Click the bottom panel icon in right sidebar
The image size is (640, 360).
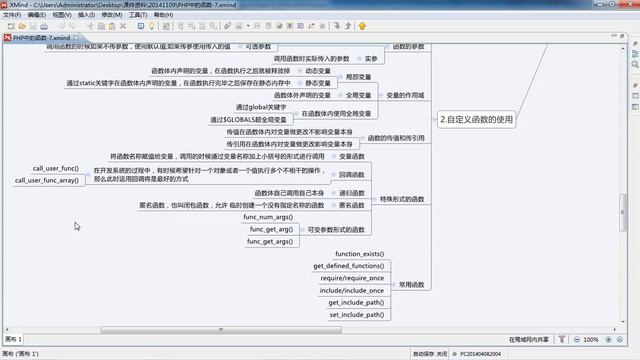click(635, 107)
